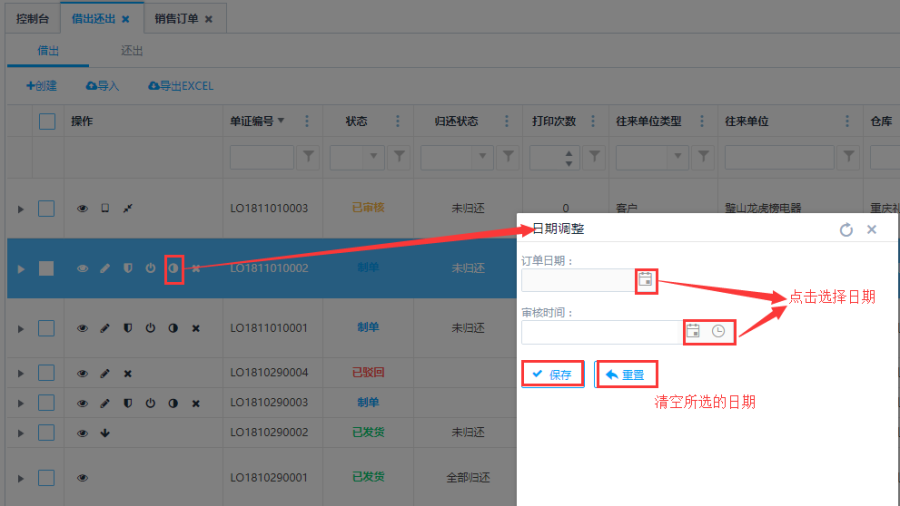Check the row checkbox for LO1811010003
Image resolution: width=900 pixels, height=506 pixels.
click(47, 208)
